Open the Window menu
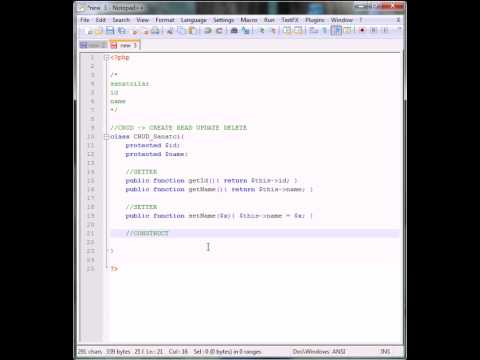Viewport: 480px width, 360px height. (x=342, y=20)
